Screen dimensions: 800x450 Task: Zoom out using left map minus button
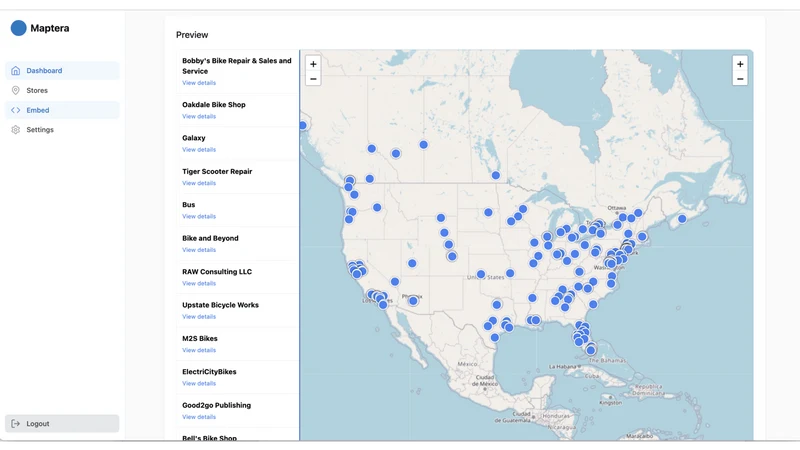tap(313, 79)
